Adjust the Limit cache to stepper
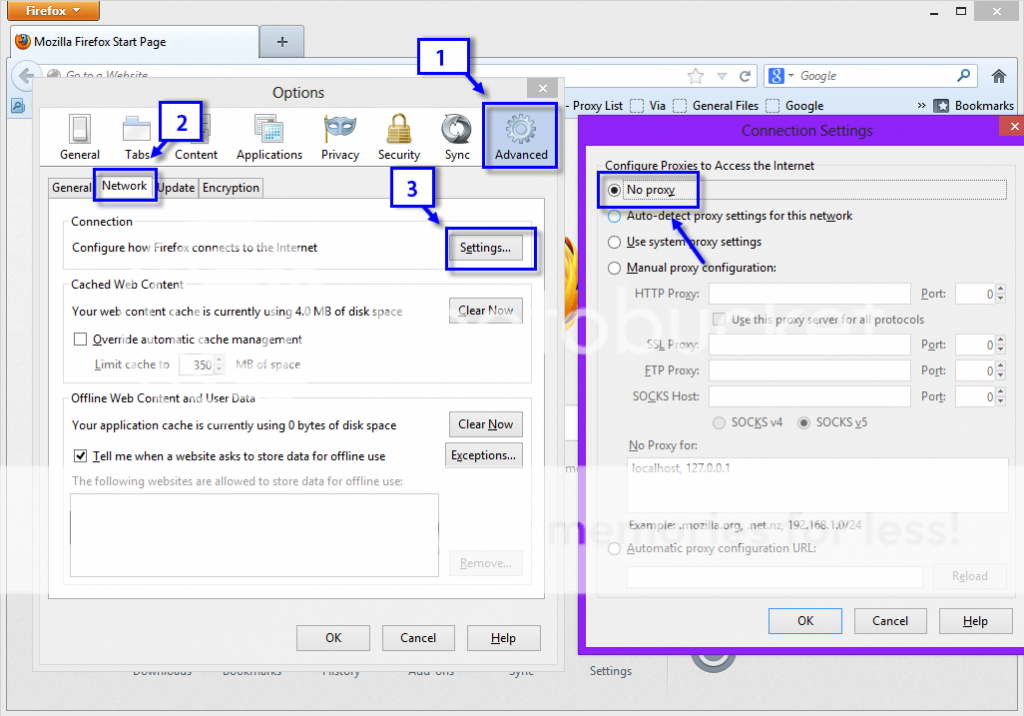This screenshot has width=1024, height=716. point(219,365)
